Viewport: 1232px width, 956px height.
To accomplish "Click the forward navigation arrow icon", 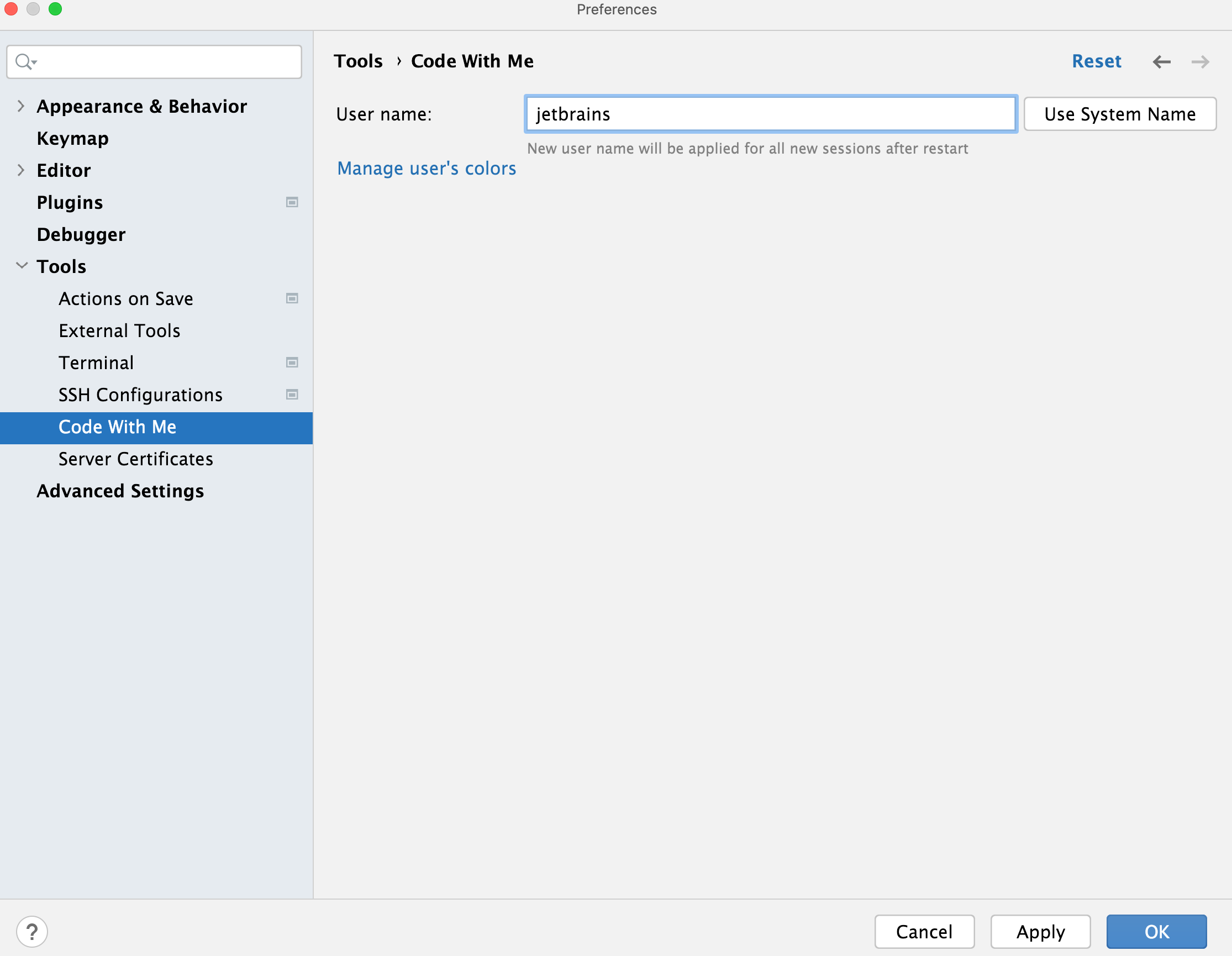I will click(x=1199, y=60).
